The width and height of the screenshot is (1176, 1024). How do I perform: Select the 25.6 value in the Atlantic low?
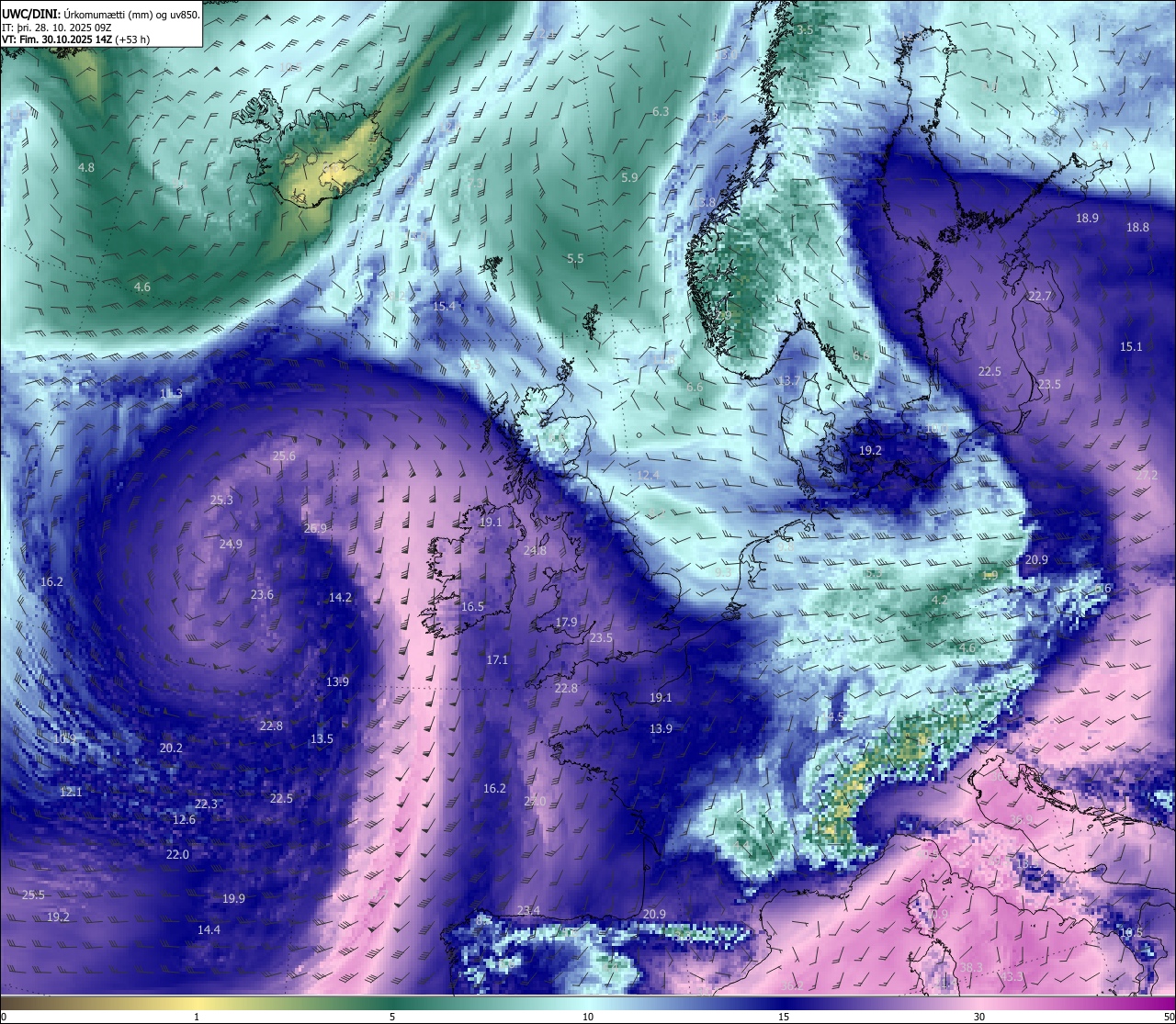click(285, 456)
